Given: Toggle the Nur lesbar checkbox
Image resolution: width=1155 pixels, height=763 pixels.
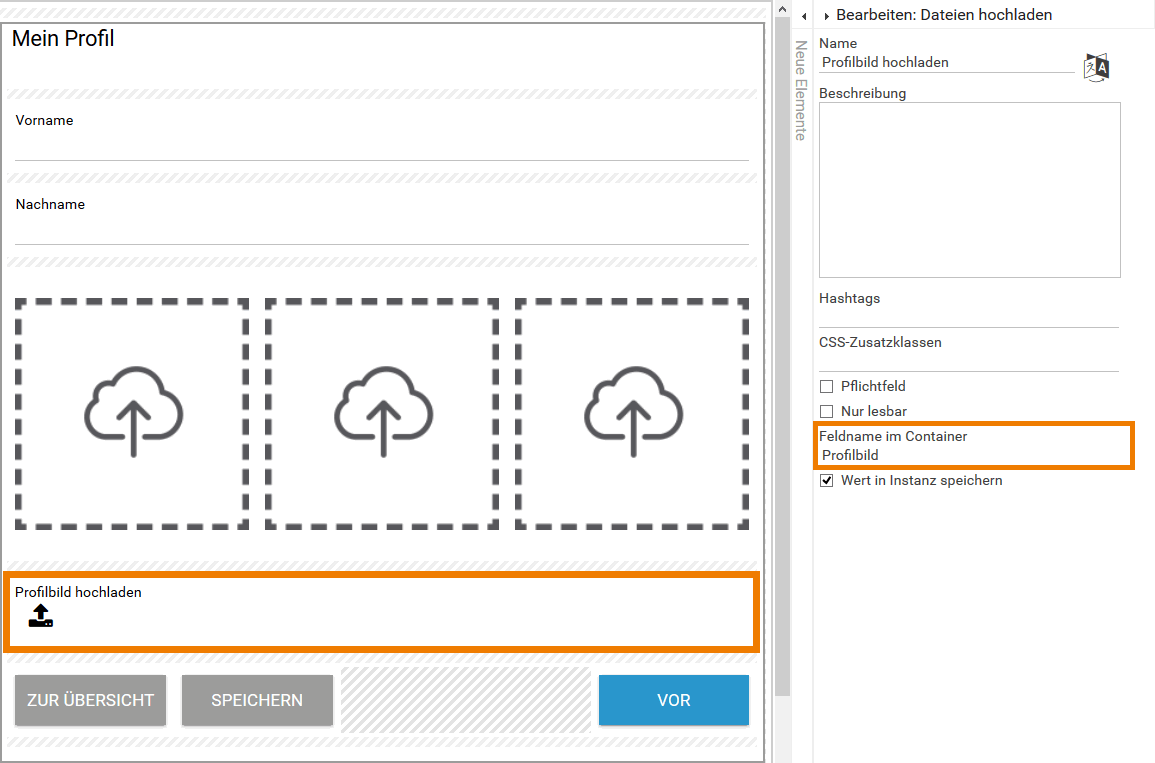Looking at the screenshot, I should point(827,412).
